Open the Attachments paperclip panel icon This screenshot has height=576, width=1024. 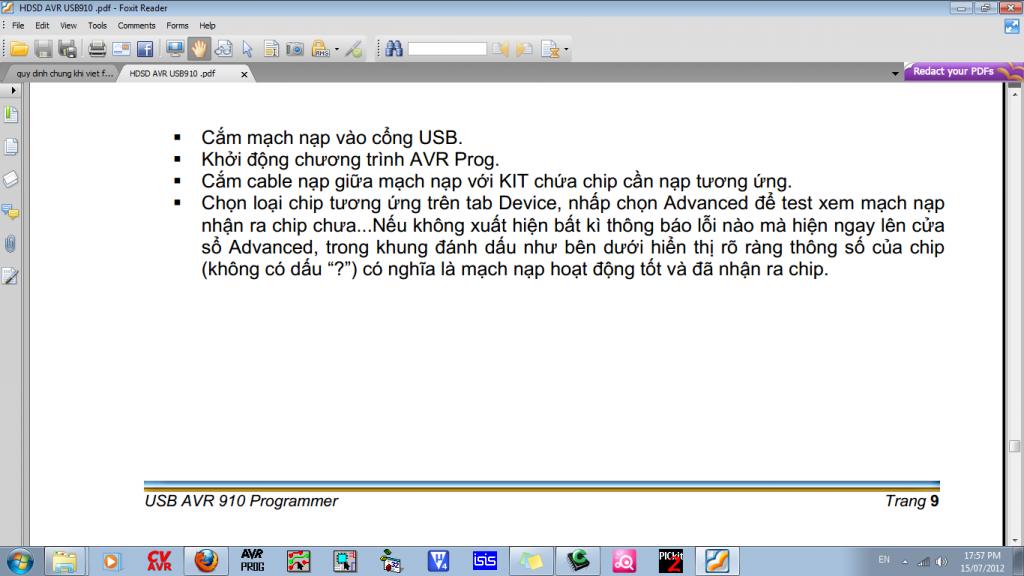11,244
